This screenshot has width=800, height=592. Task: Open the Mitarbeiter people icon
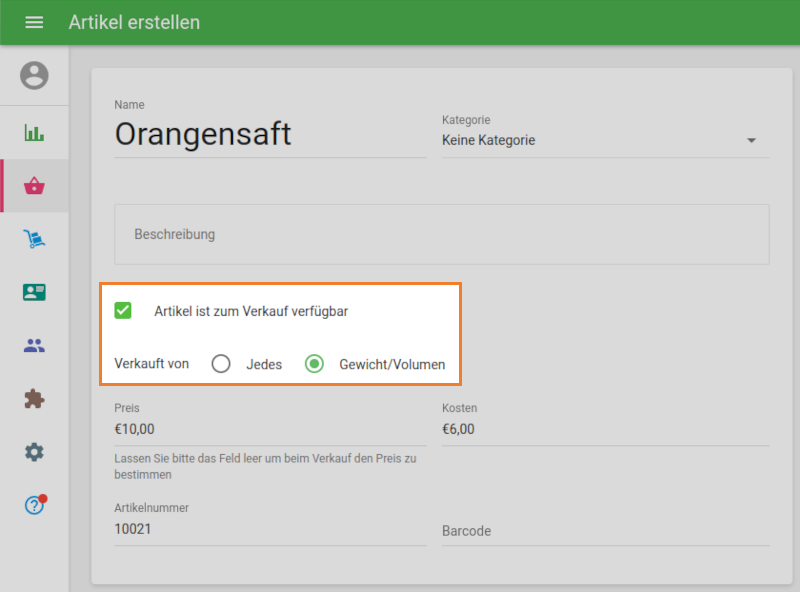click(33, 345)
